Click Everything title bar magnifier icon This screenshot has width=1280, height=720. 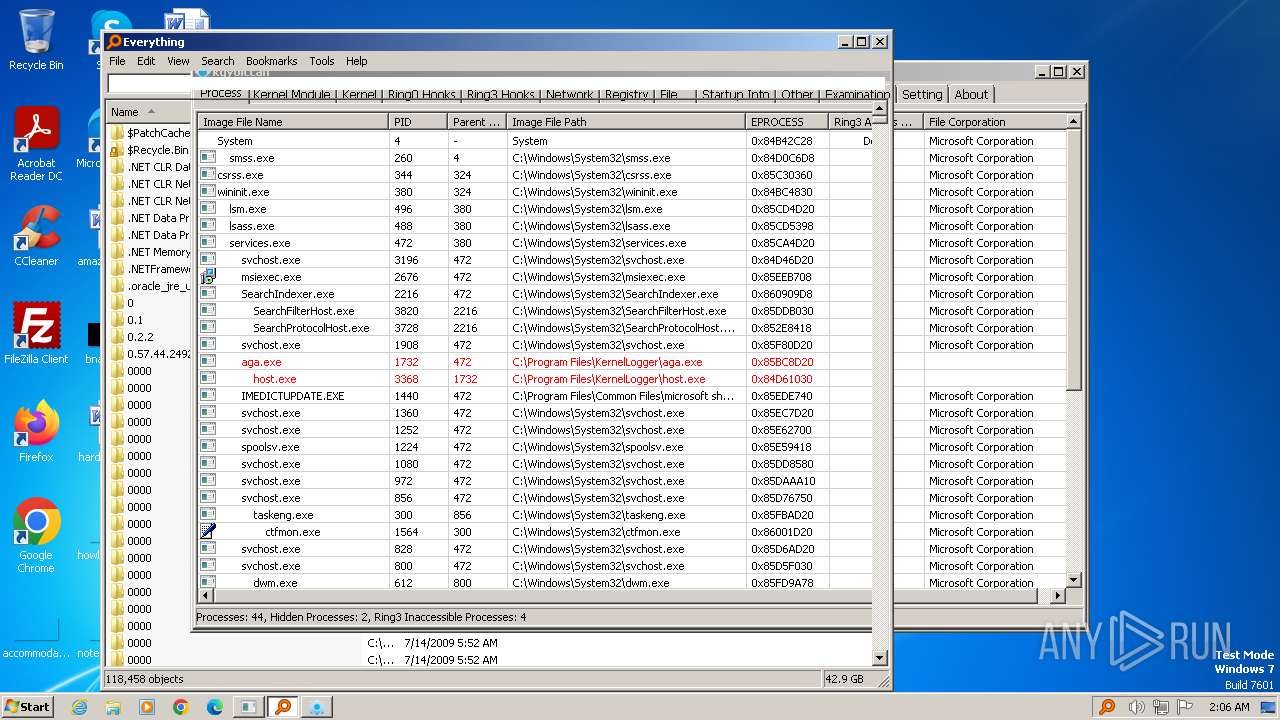click(114, 42)
